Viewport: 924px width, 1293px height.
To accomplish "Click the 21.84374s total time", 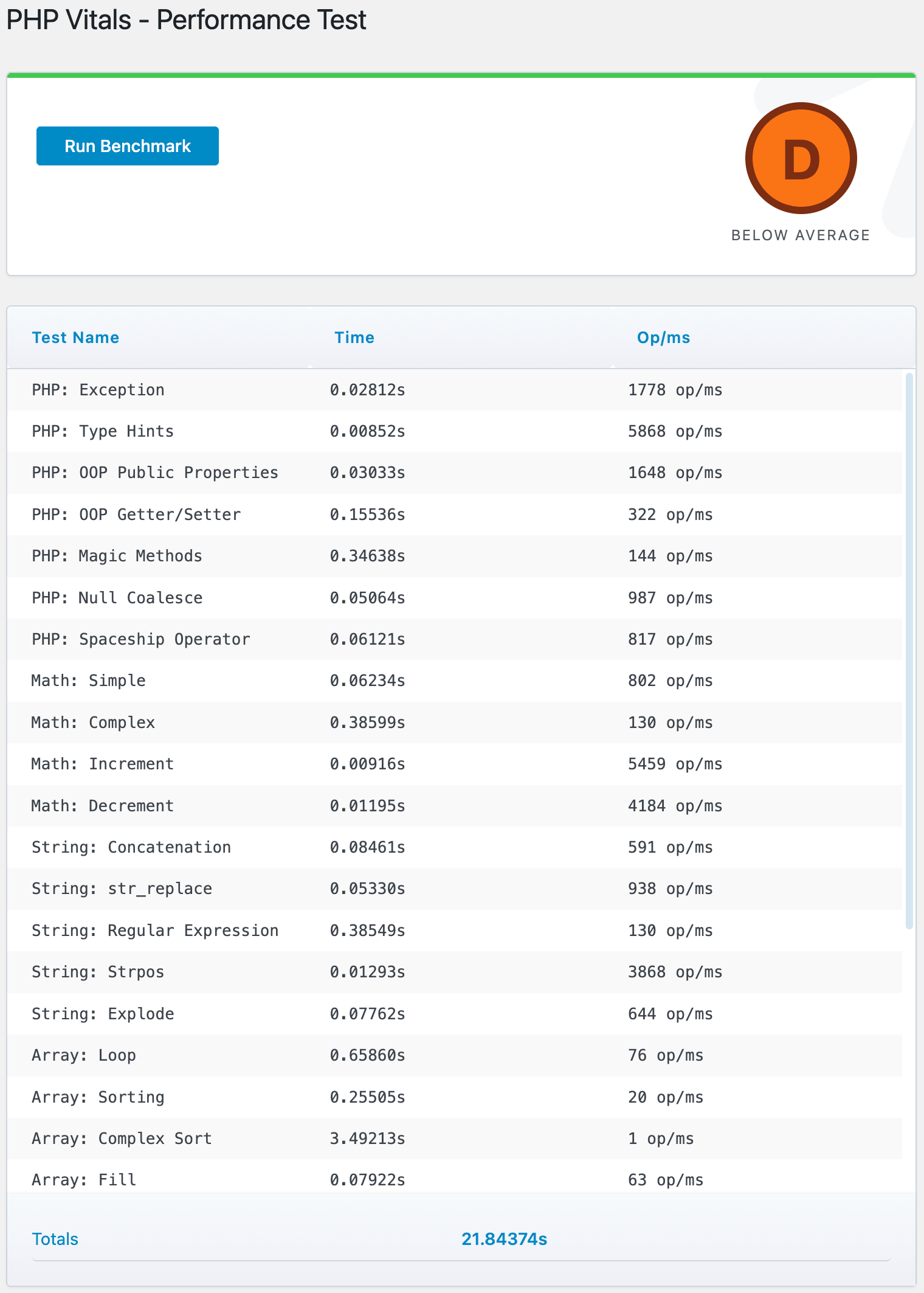I will click(x=505, y=1239).
